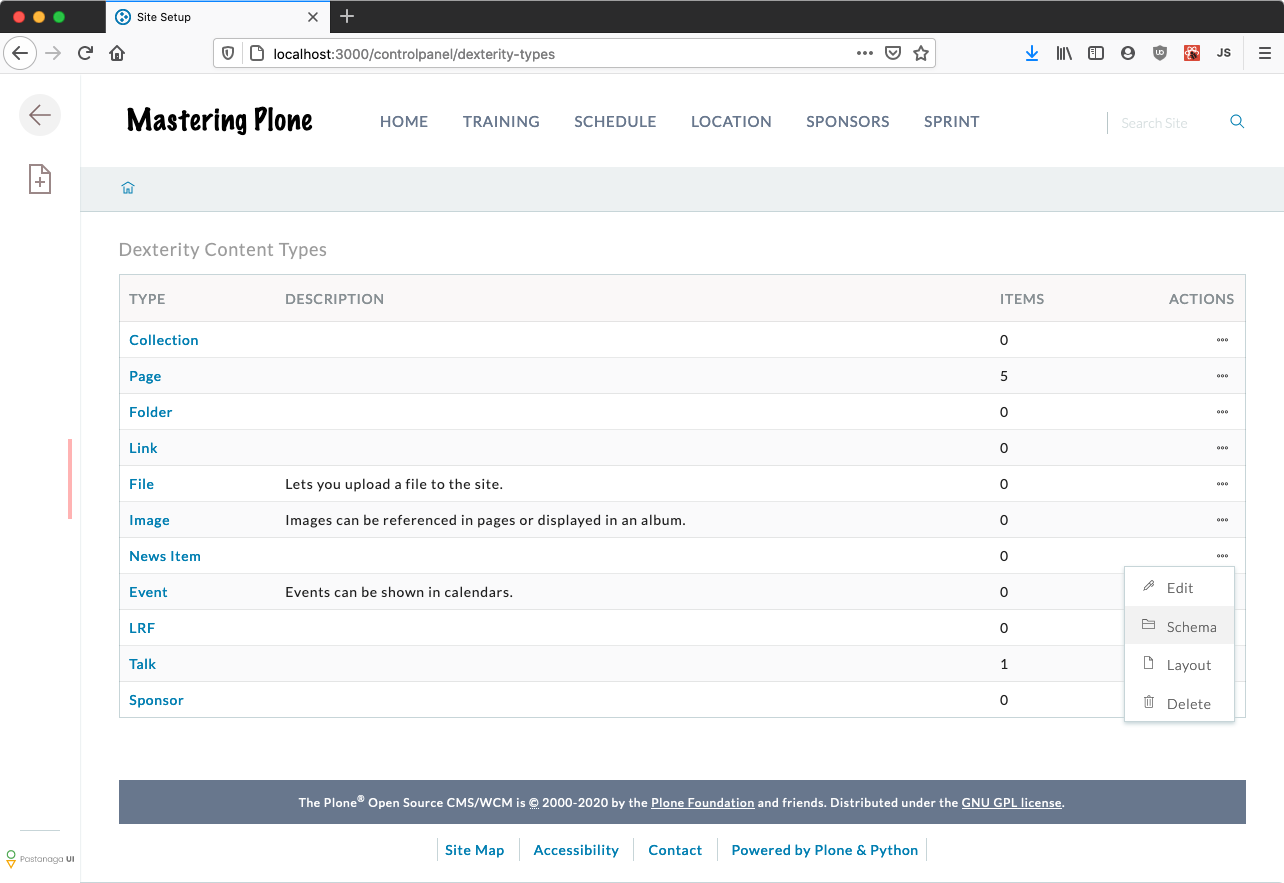Open the News Item content type
This screenshot has width=1284, height=883.
coord(165,556)
